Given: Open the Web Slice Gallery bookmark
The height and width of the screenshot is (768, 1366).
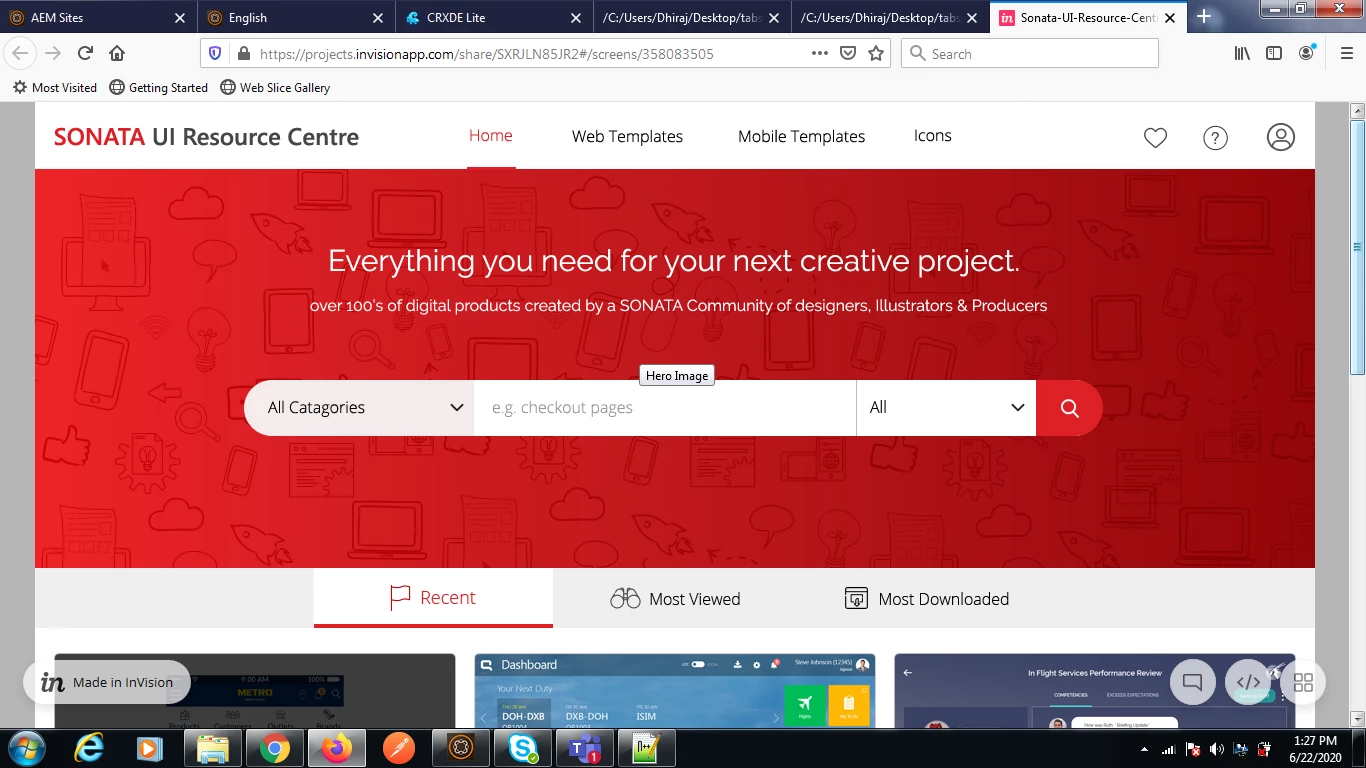Looking at the screenshot, I should click(275, 88).
